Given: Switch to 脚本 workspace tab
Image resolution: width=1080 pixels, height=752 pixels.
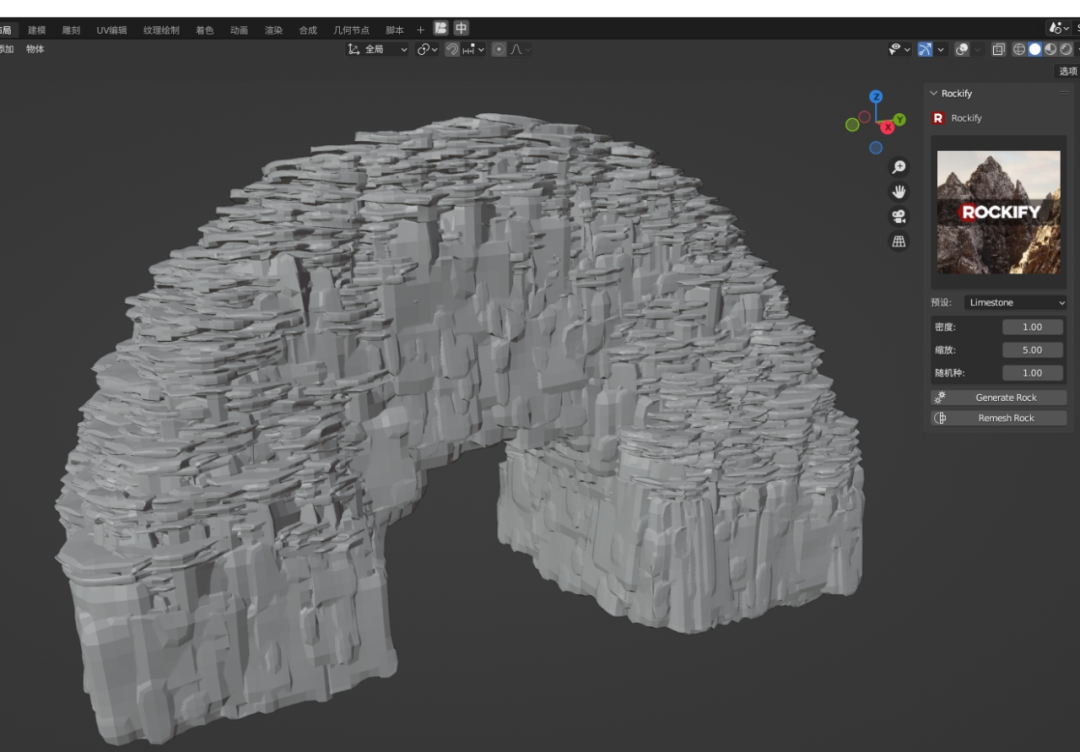Looking at the screenshot, I should (395, 30).
